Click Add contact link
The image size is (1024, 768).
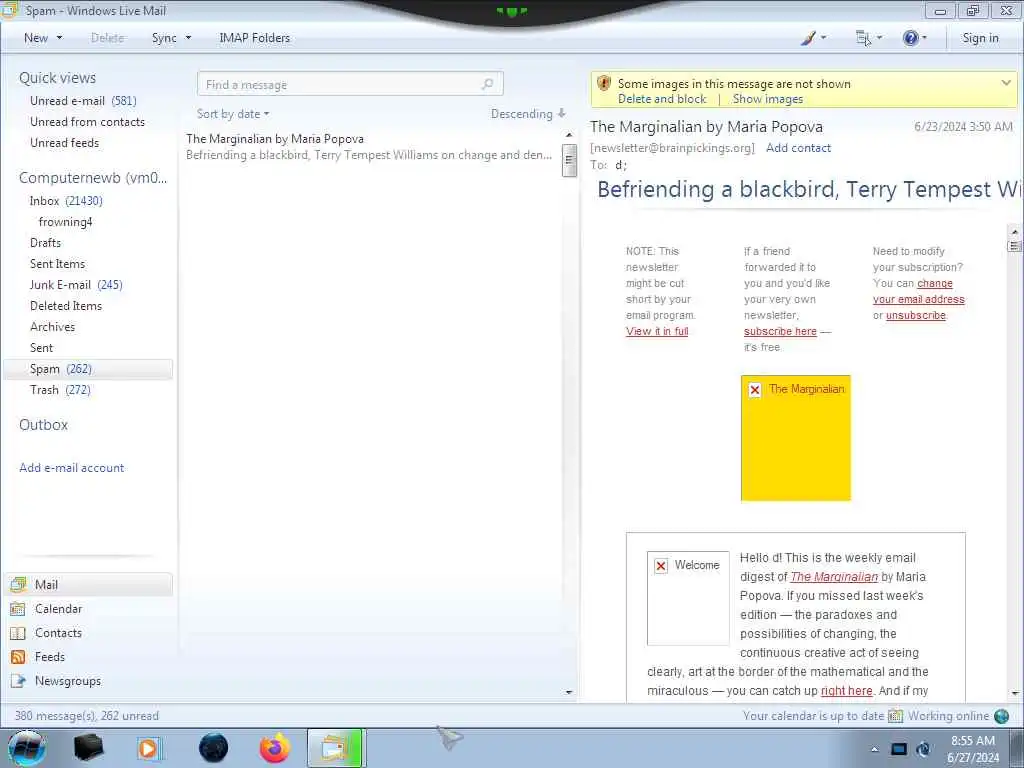(798, 148)
